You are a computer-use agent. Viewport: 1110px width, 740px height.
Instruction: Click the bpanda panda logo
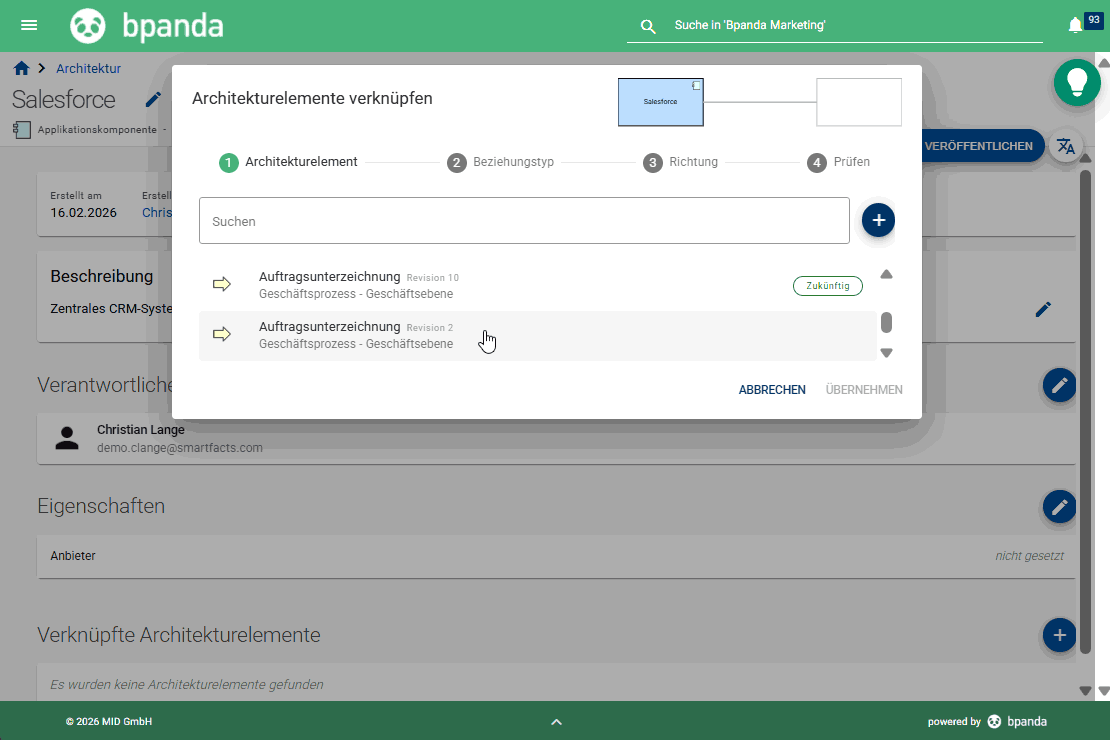[88, 24]
